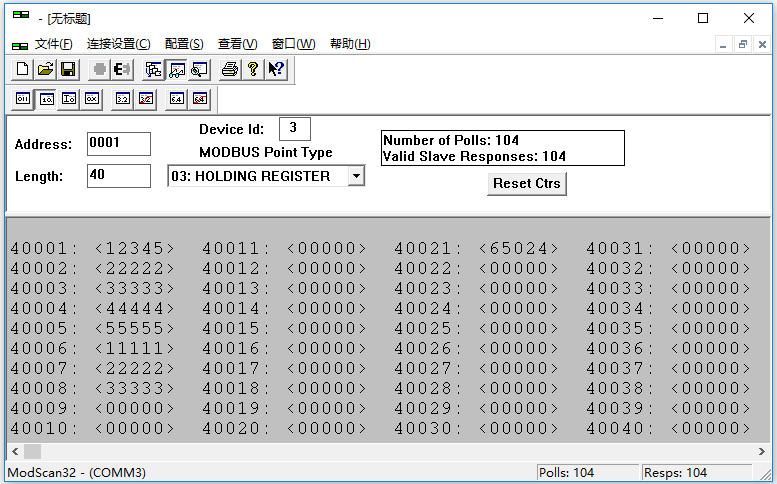Image resolution: width=777 pixels, height=484 pixels.
Task: Open the 查看(V) menu
Action: pyautogui.click(x=237, y=44)
